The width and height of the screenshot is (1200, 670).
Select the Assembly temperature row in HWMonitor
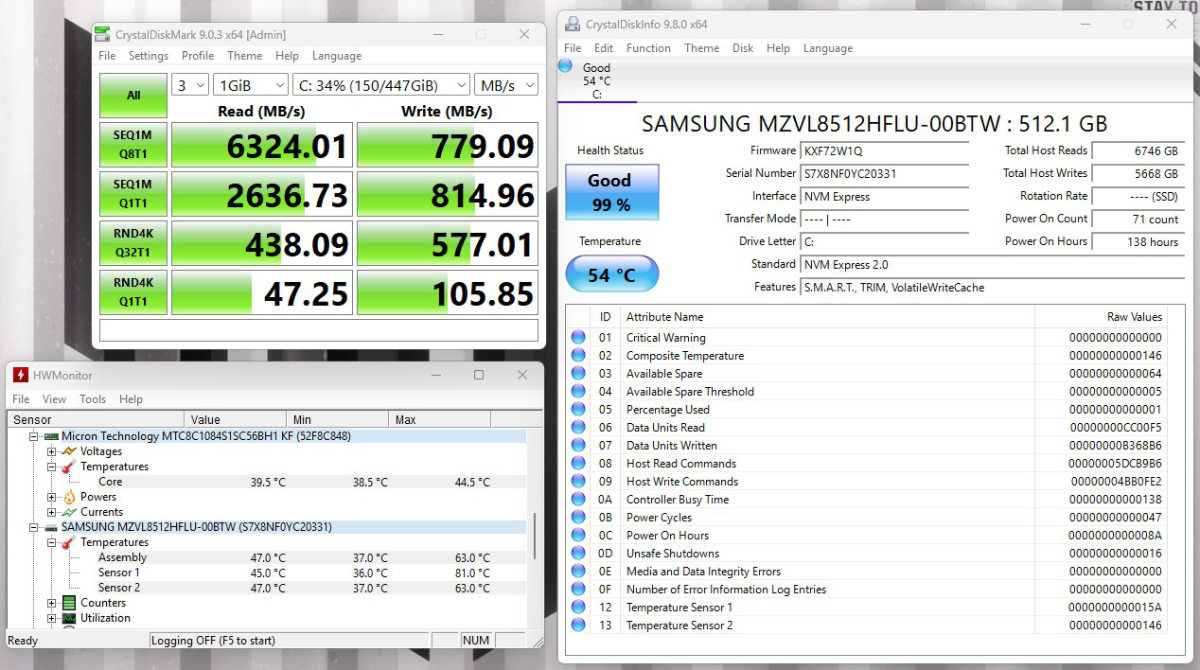[x=268, y=558]
